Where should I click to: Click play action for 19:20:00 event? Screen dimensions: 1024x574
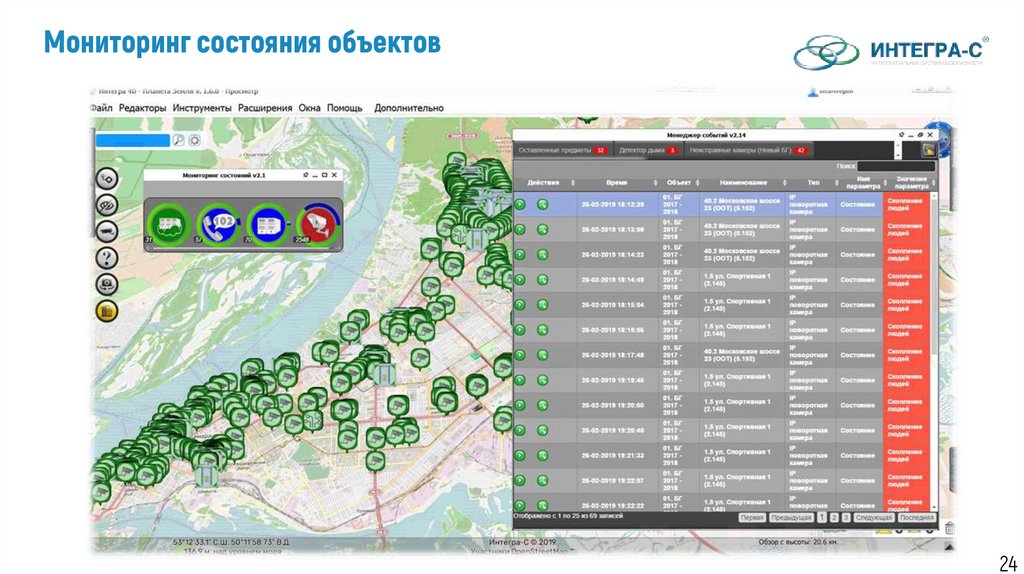pyautogui.click(x=520, y=406)
